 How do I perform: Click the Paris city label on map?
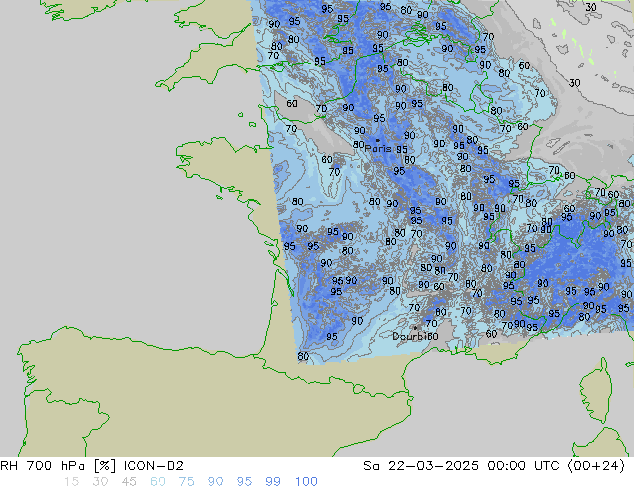pos(378,149)
